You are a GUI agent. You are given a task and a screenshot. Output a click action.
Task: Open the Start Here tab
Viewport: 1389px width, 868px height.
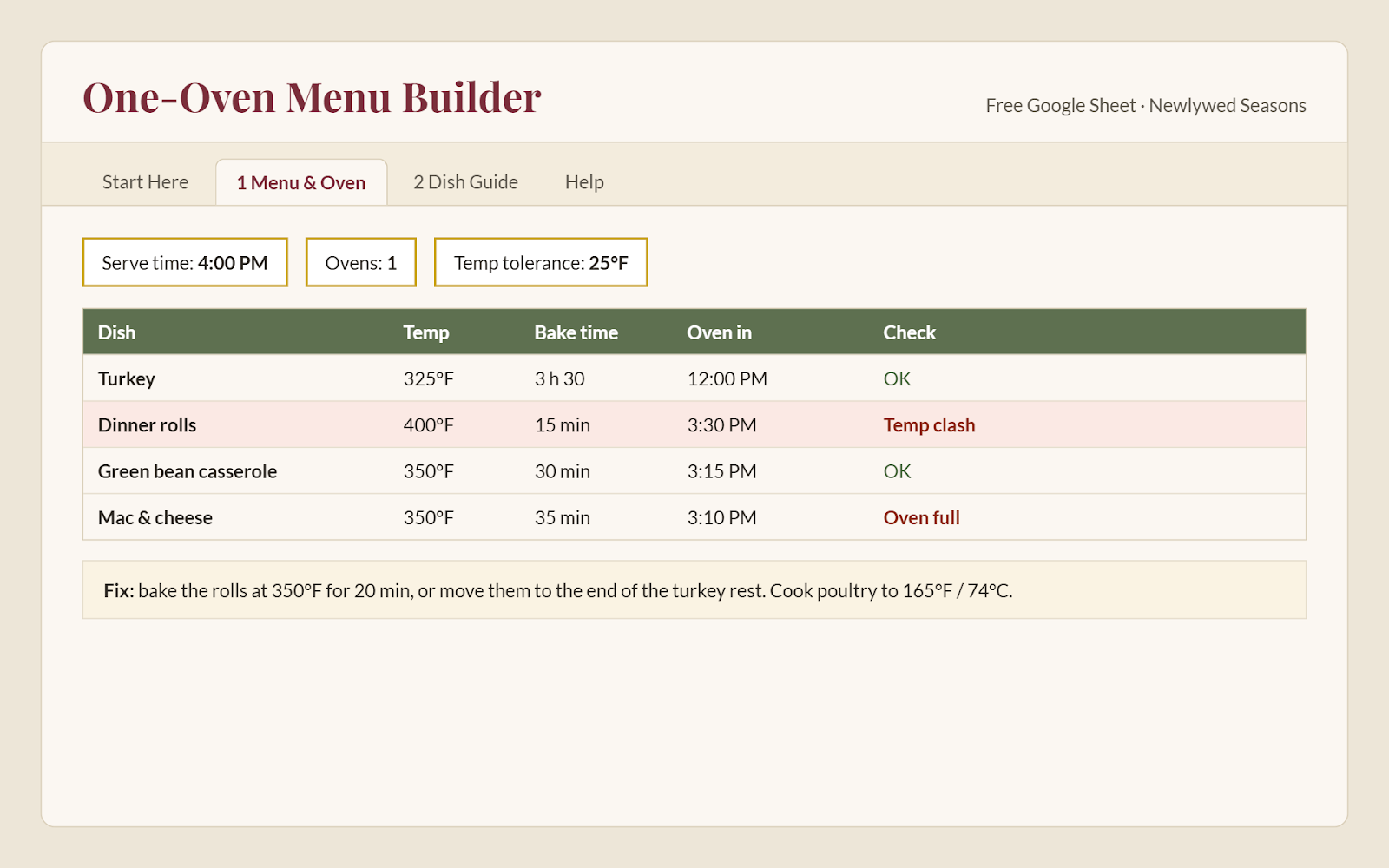(x=145, y=182)
